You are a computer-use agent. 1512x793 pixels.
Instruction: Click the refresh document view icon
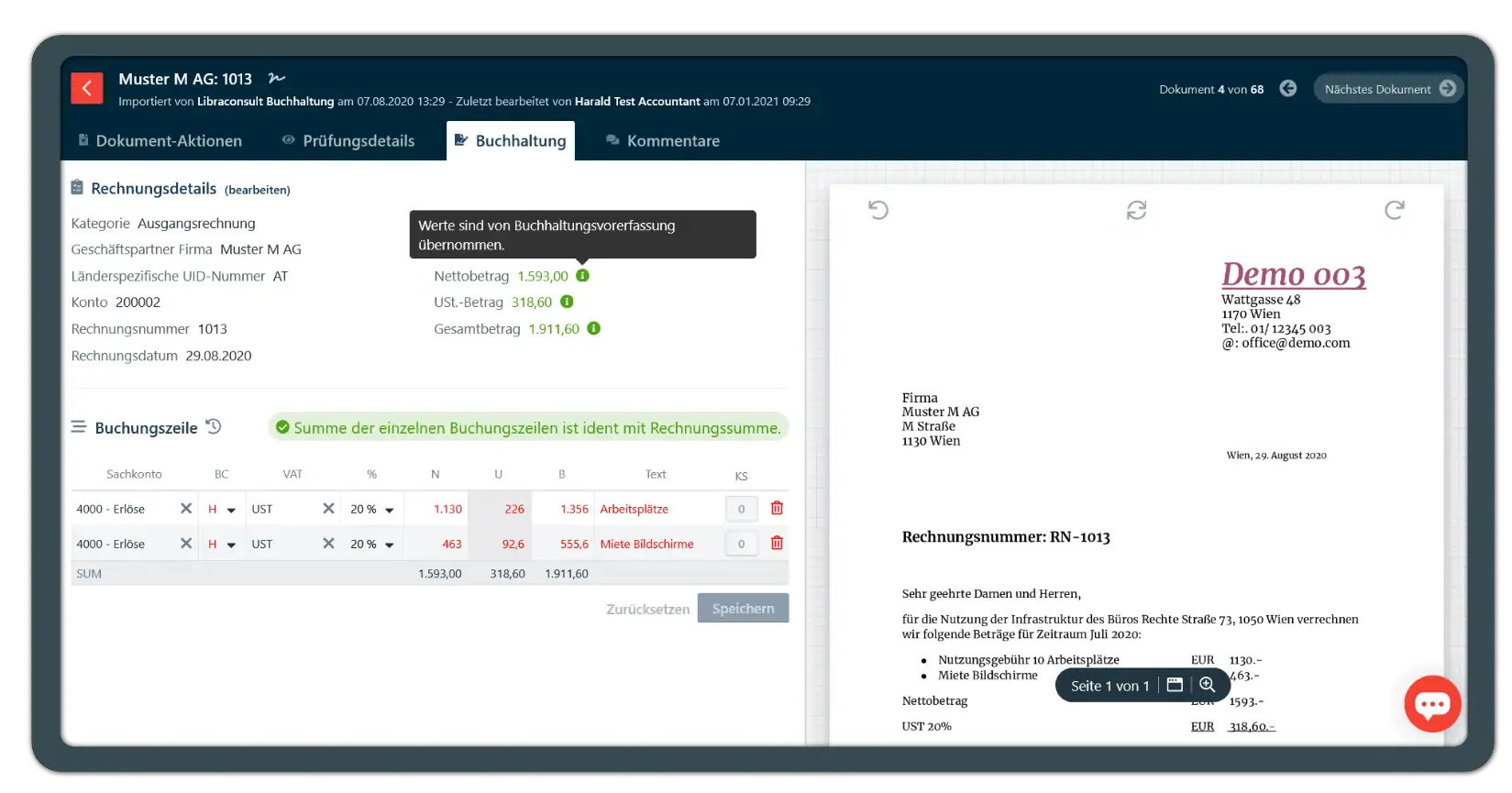(1136, 210)
